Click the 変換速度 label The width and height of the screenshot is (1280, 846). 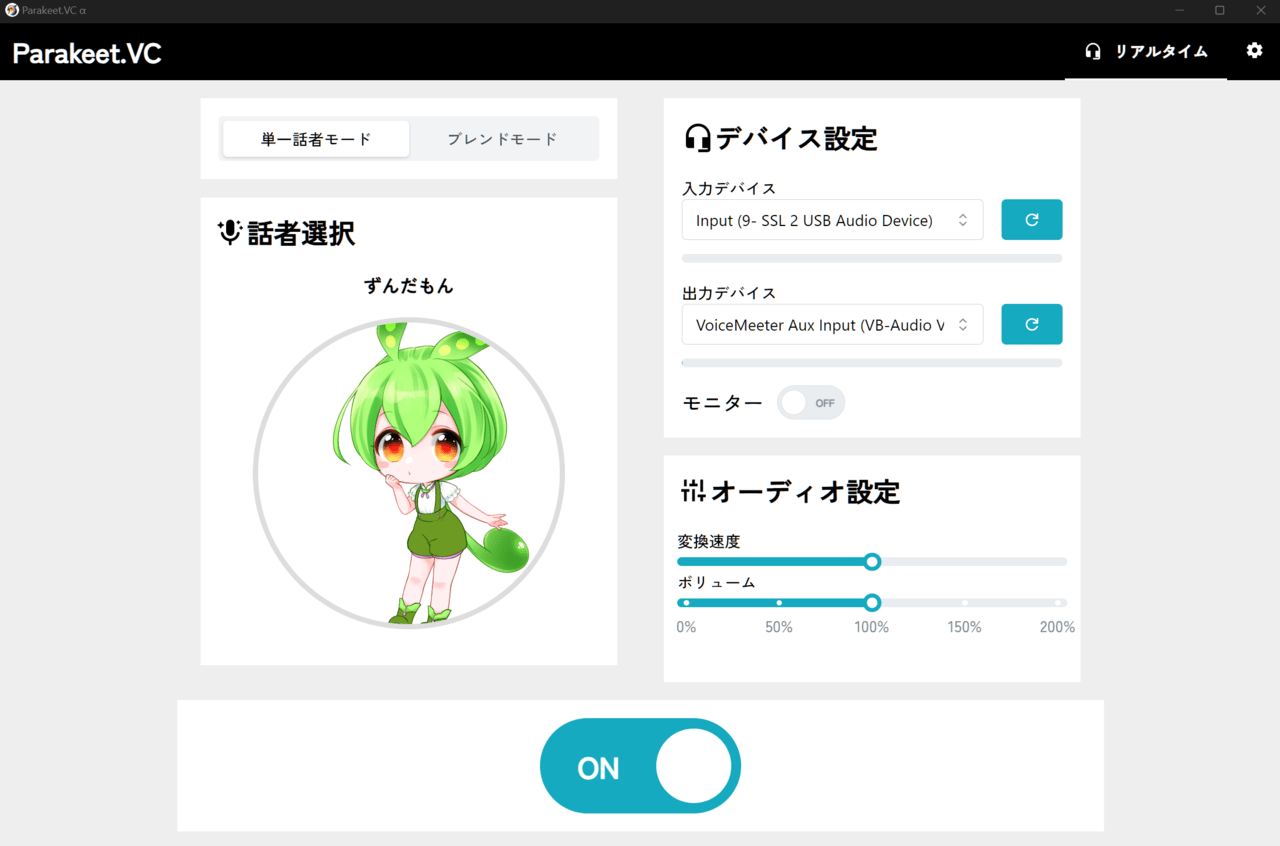pyautogui.click(x=708, y=541)
